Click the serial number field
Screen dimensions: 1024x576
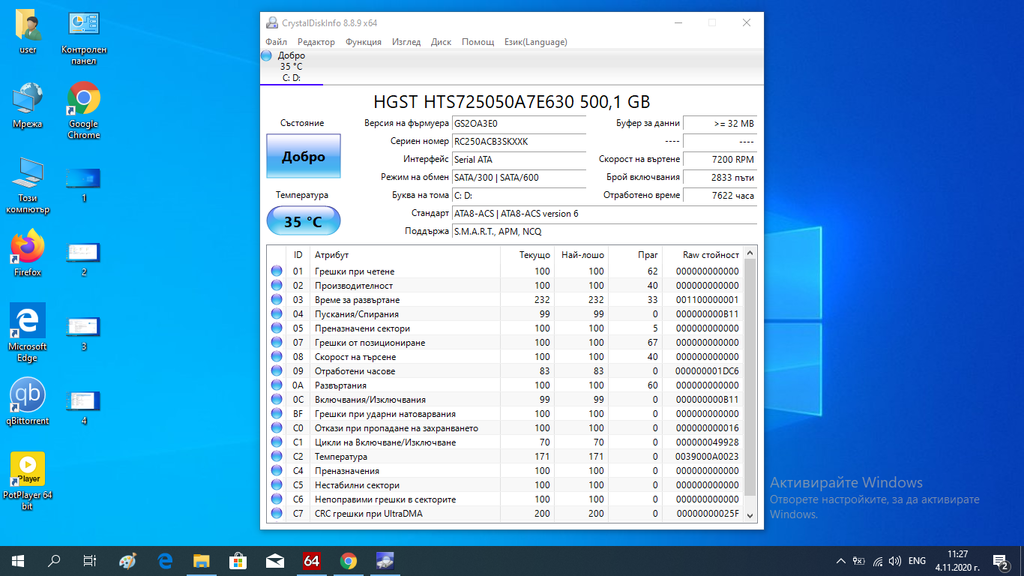tap(517, 141)
